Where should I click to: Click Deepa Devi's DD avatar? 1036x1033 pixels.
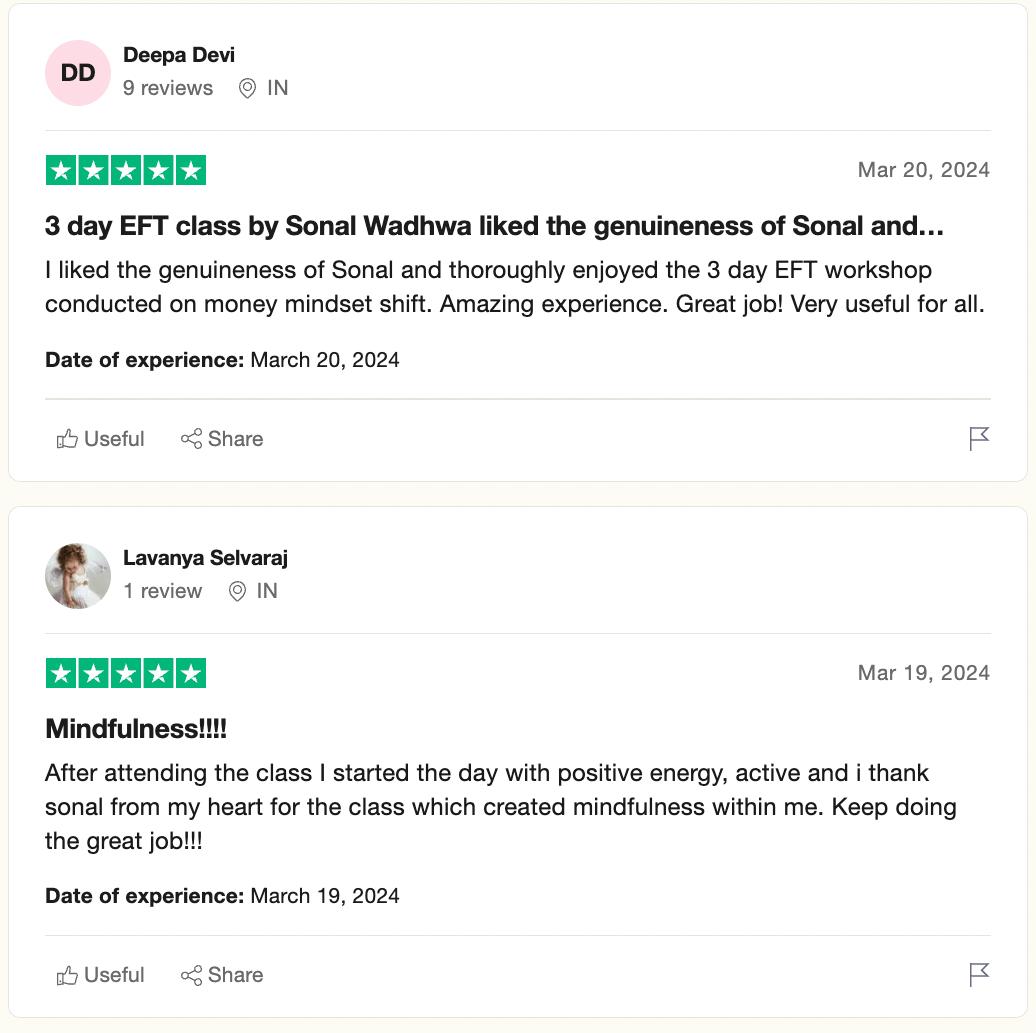78,73
